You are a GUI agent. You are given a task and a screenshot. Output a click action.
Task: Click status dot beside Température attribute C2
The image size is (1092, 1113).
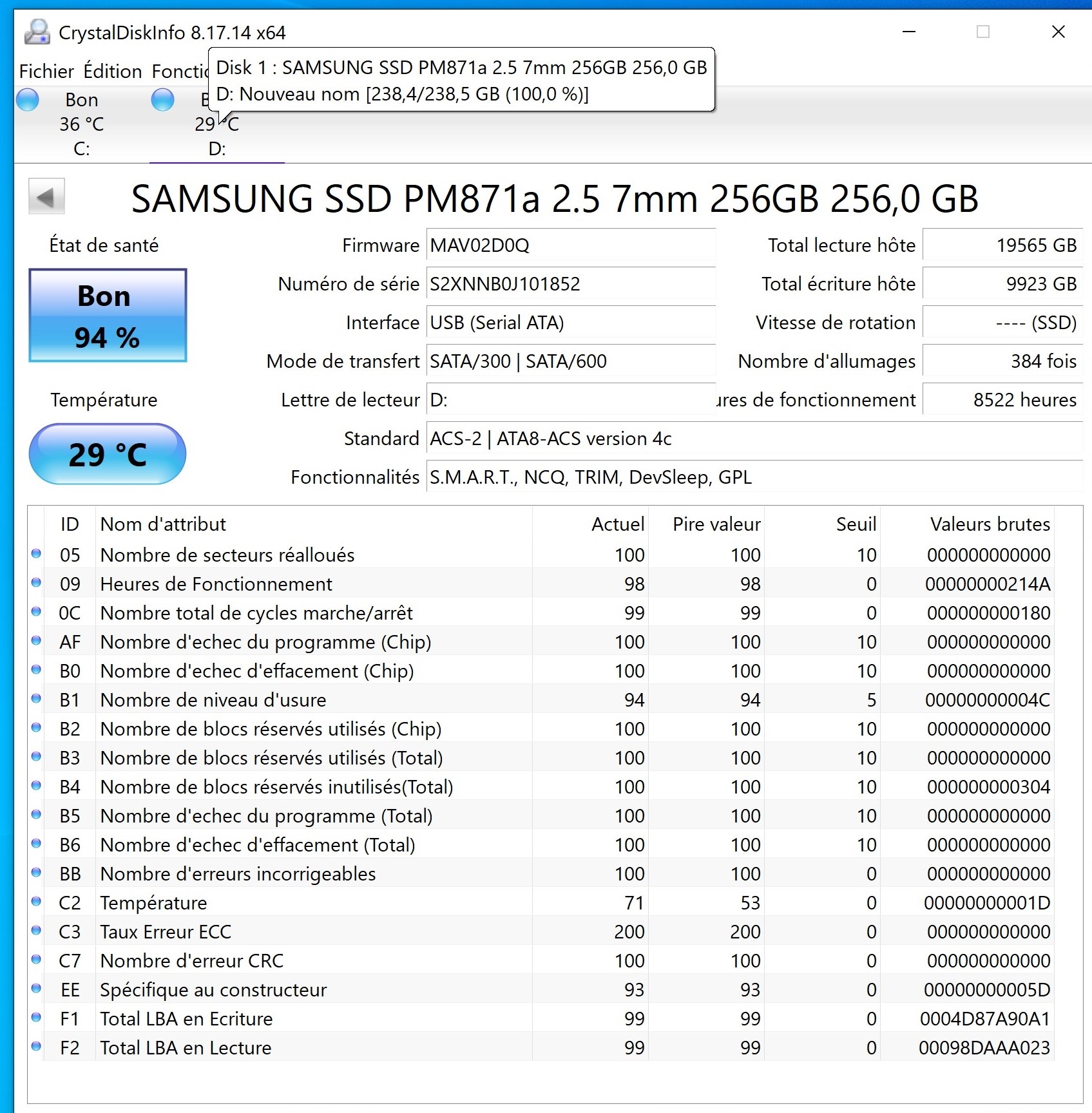tap(36, 902)
